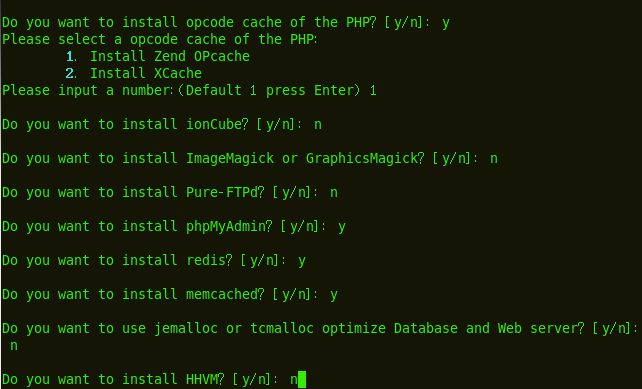Click the 'Install Zend OPcache' option text
642x389 pixels.
click(170, 56)
